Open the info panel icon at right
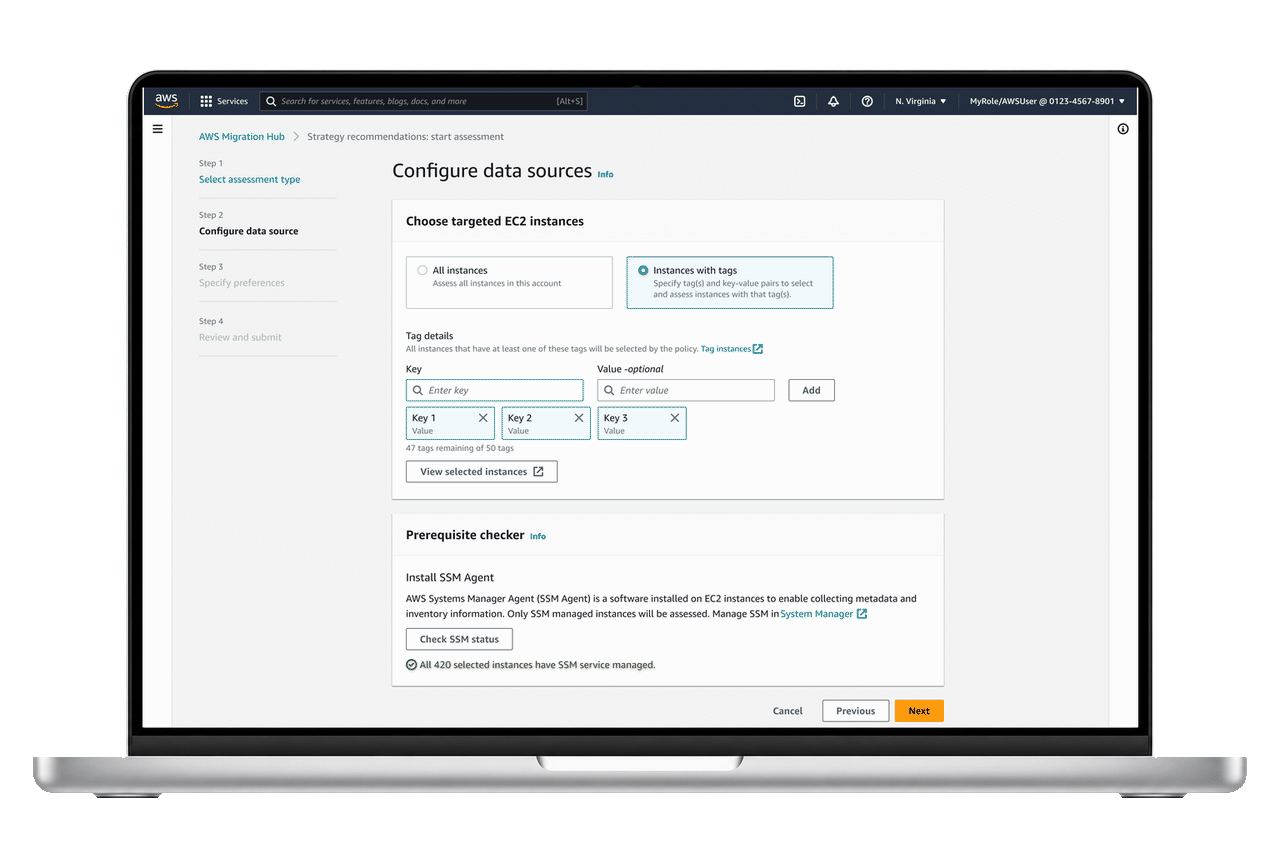Screen dimensions: 1280x853 (1123, 129)
